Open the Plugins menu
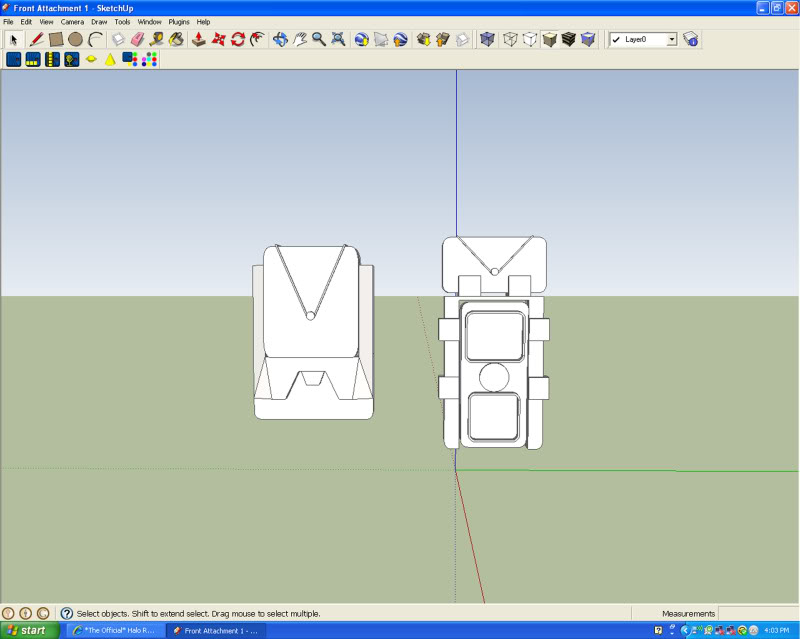 click(179, 22)
